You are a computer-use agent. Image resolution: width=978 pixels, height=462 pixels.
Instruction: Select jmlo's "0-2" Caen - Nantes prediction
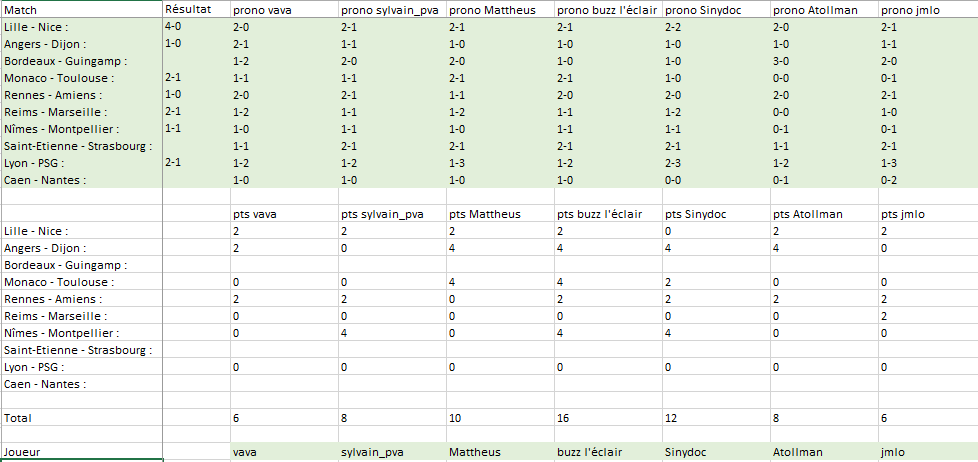point(890,180)
